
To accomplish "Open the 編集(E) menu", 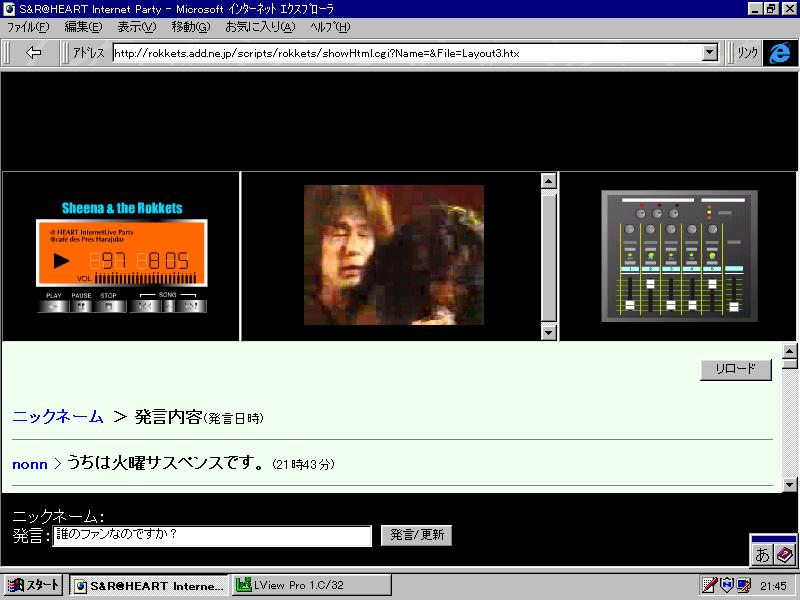I will pos(83,28).
